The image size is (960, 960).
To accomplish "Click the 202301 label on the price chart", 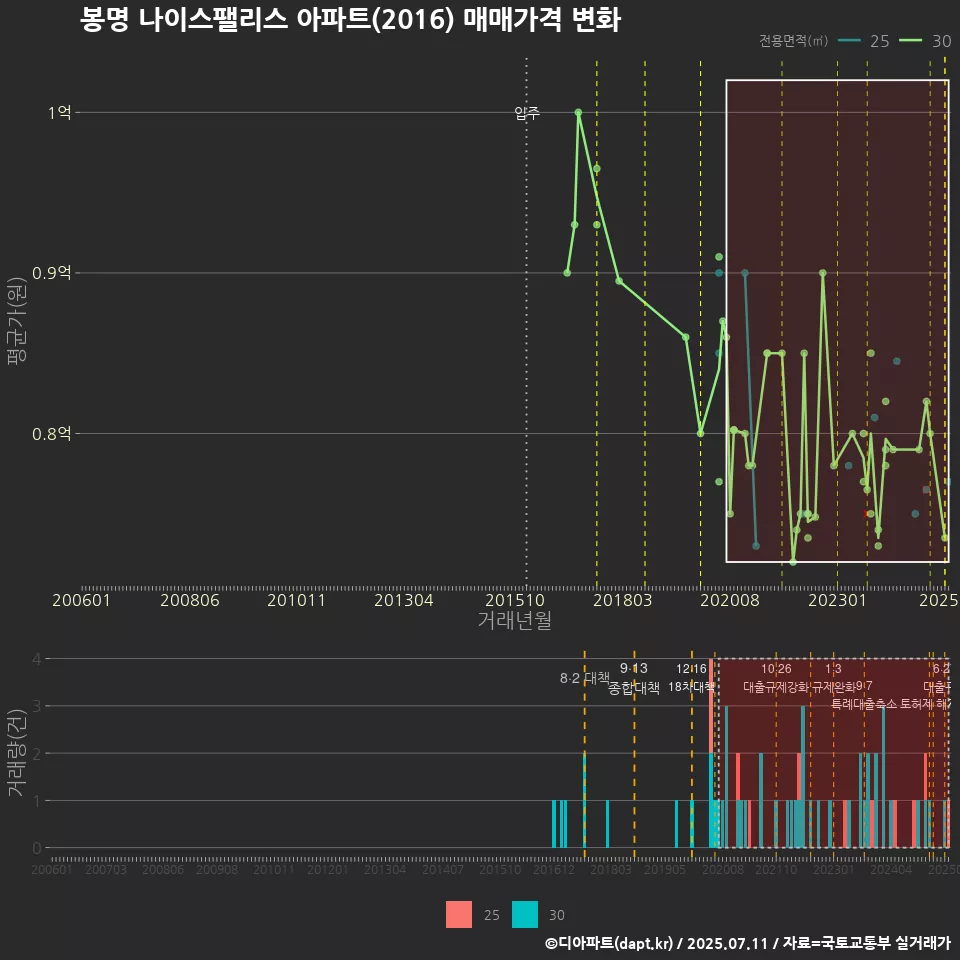I will pos(837,600).
